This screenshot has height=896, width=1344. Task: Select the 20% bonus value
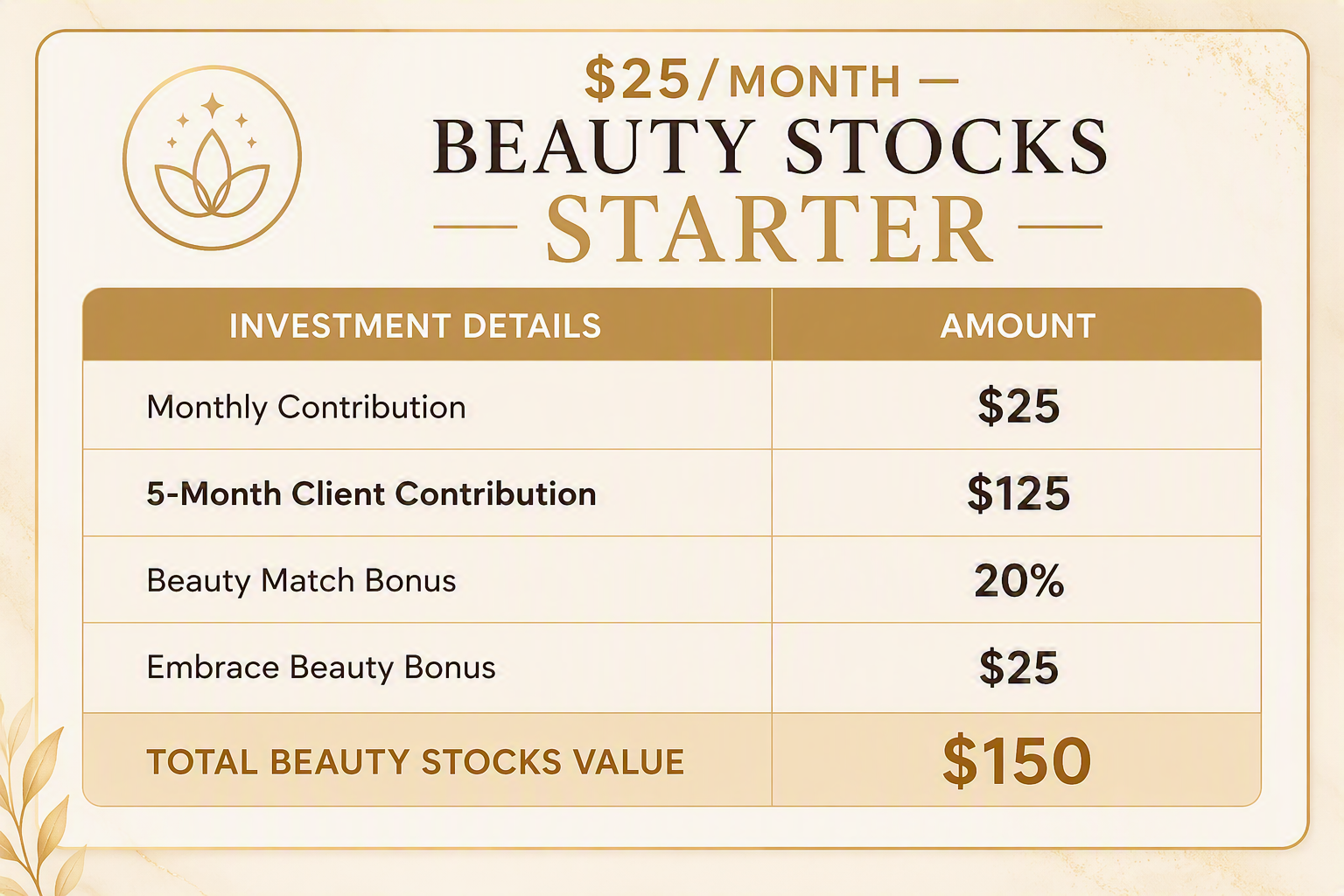pos(1018,581)
